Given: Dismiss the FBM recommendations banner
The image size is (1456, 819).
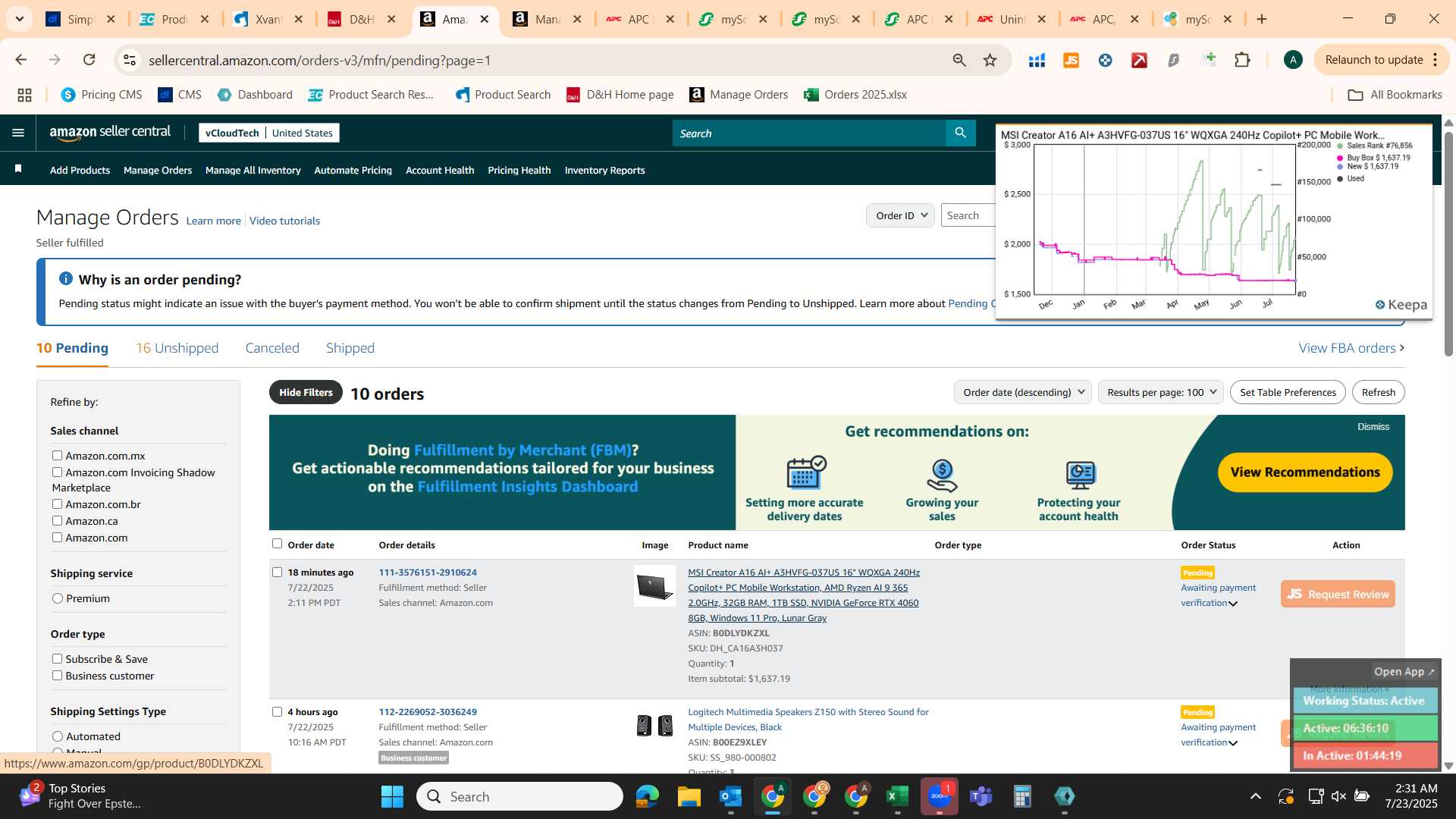Looking at the screenshot, I should click(x=1373, y=426).
